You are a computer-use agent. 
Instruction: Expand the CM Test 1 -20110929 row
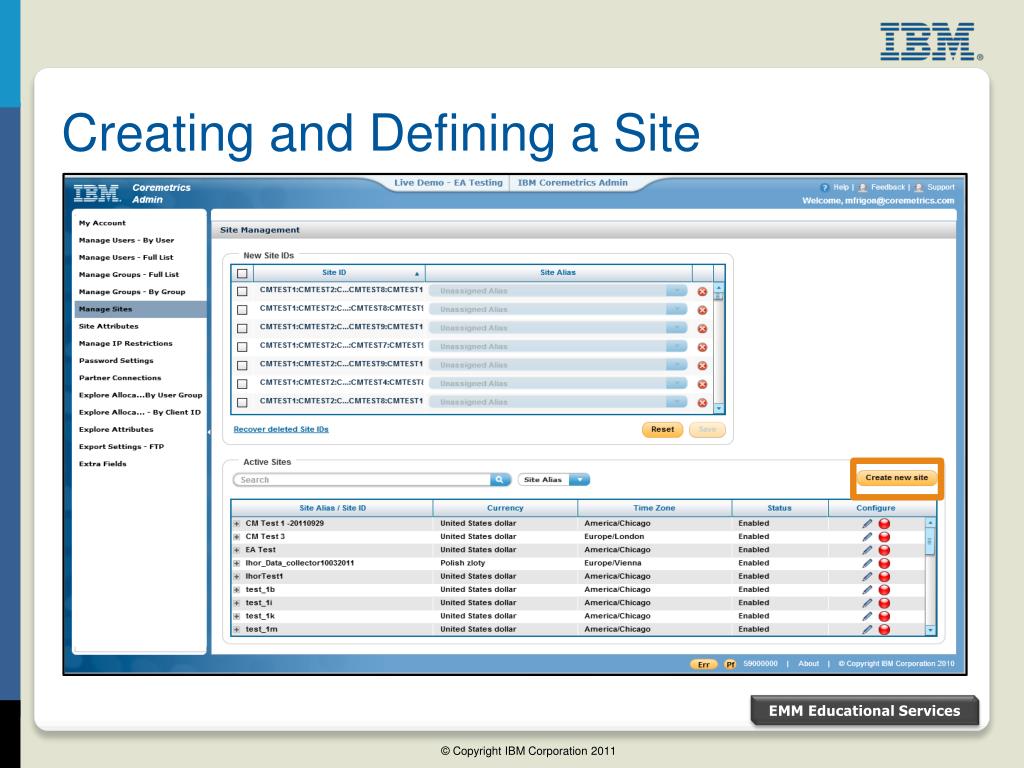[x=237, y=523]
